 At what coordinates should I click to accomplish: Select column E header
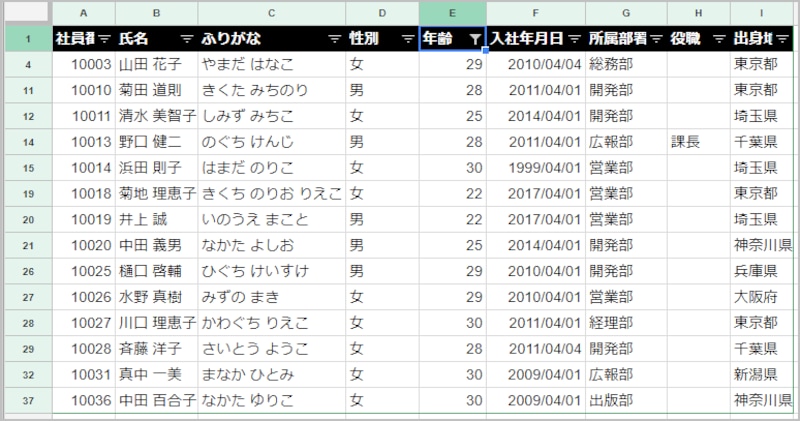pos(453,13)
